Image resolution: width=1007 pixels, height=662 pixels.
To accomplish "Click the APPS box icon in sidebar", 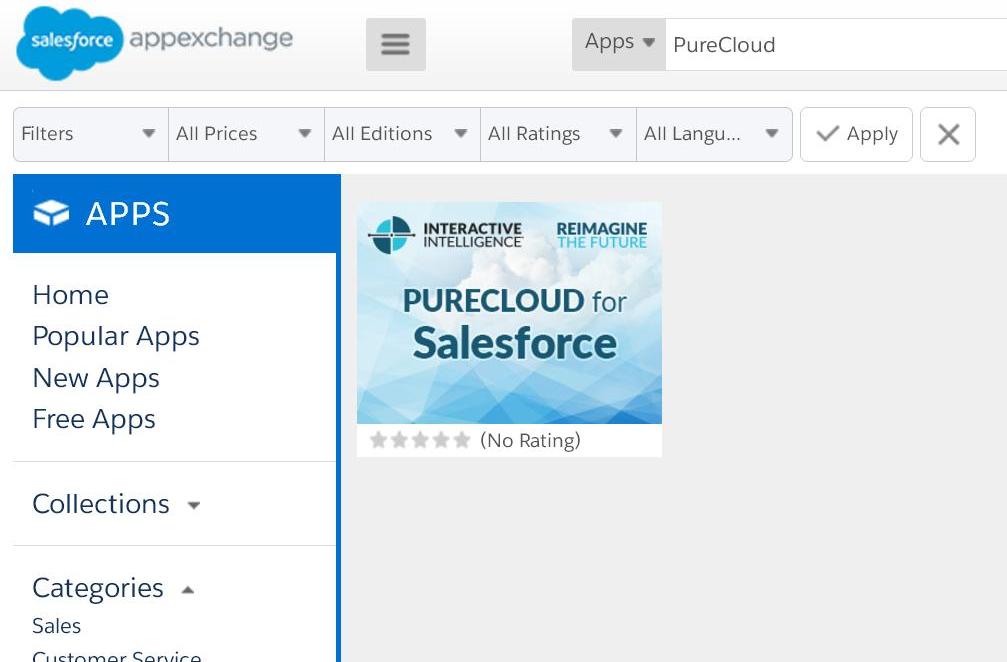I will (x=51, y=213).
